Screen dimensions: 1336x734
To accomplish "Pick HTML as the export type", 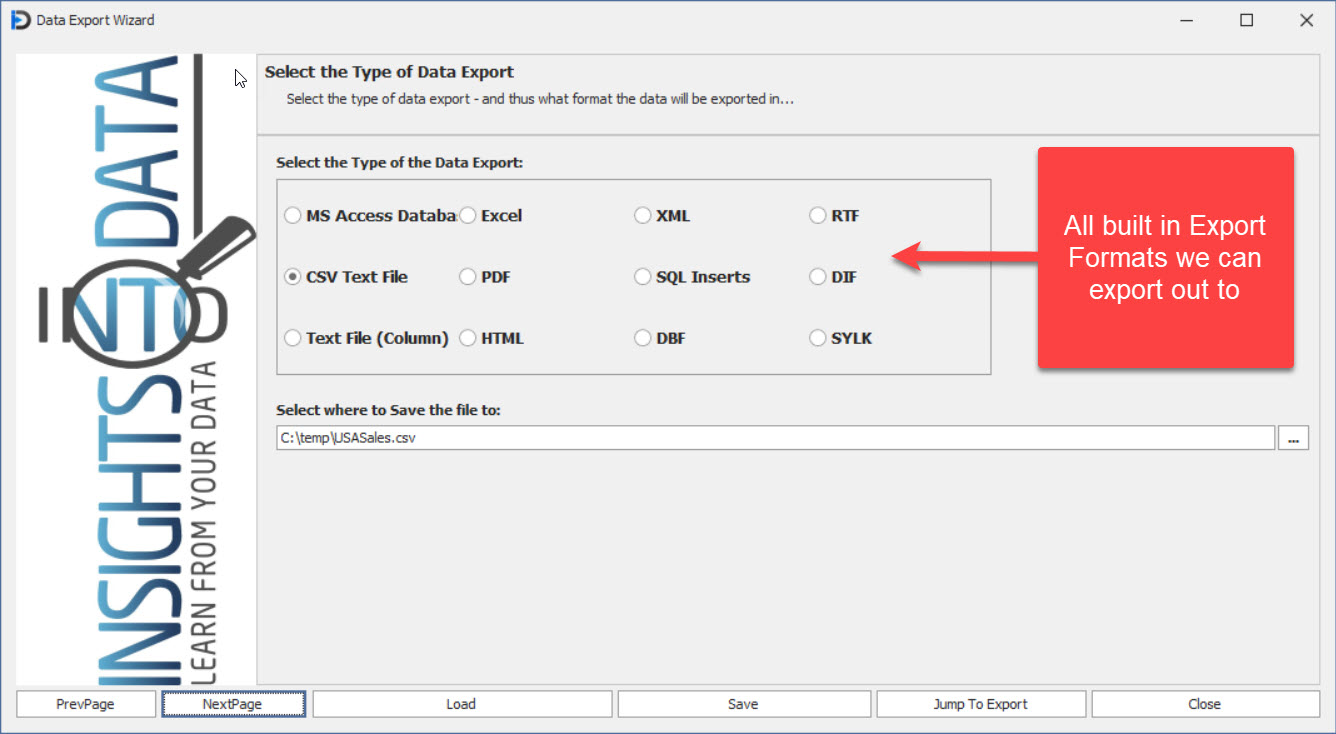I will (468, 338).
